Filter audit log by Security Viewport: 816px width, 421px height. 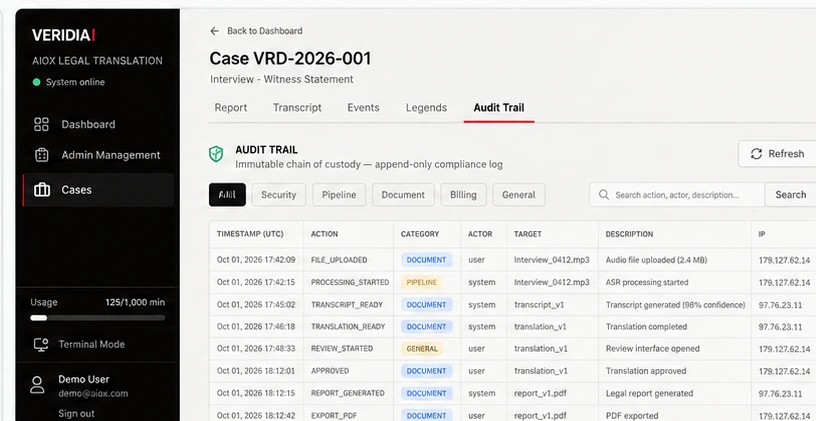(x=278, y=195)
